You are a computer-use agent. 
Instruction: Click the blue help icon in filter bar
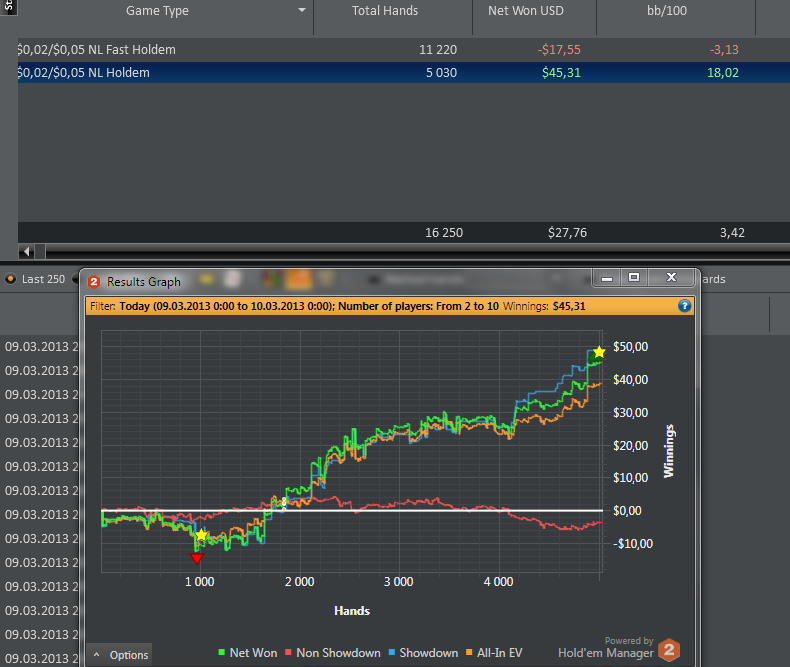684,306
